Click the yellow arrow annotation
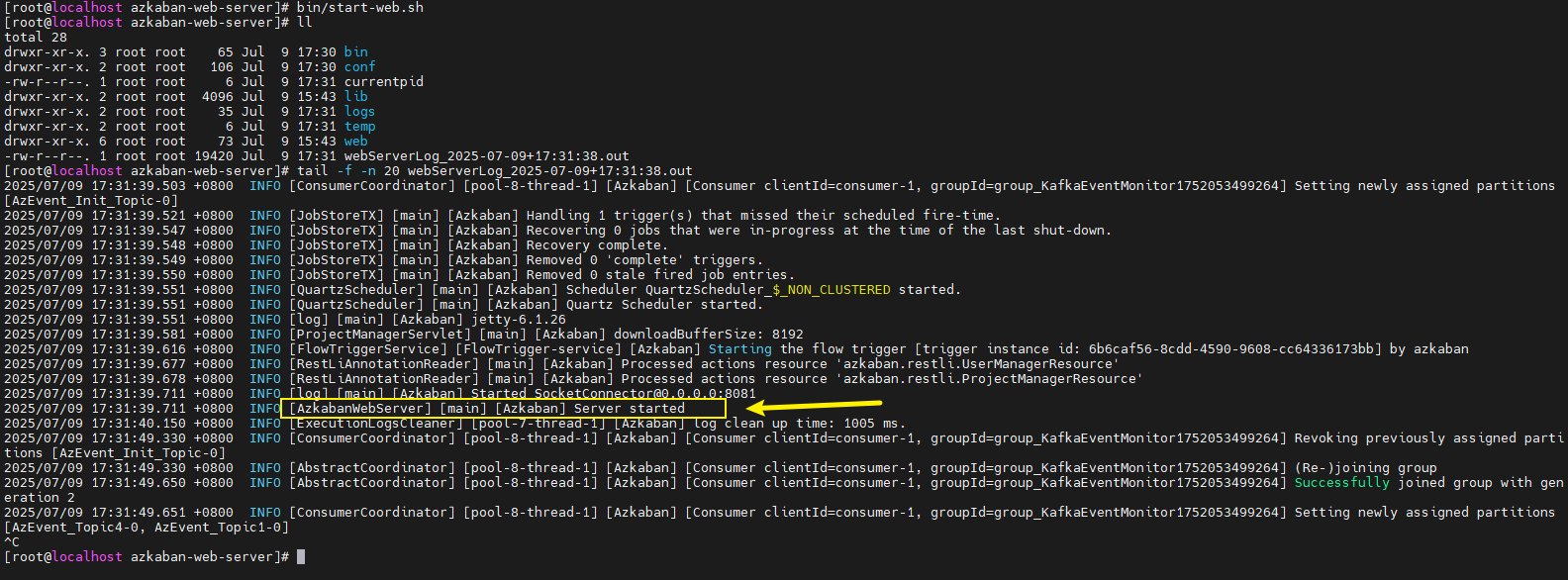 pos(812,405)
